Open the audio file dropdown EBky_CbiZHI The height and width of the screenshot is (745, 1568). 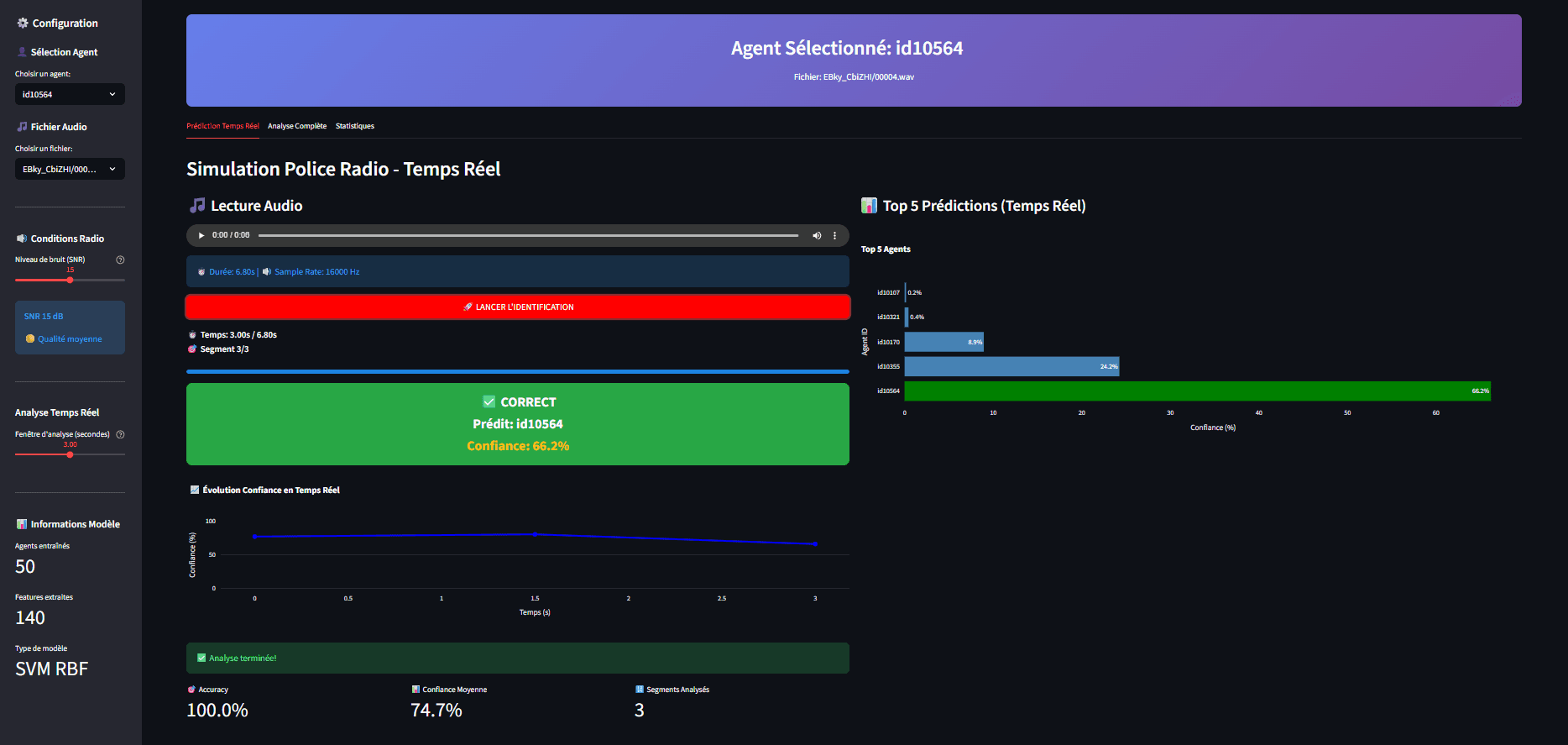pos(70,169)
